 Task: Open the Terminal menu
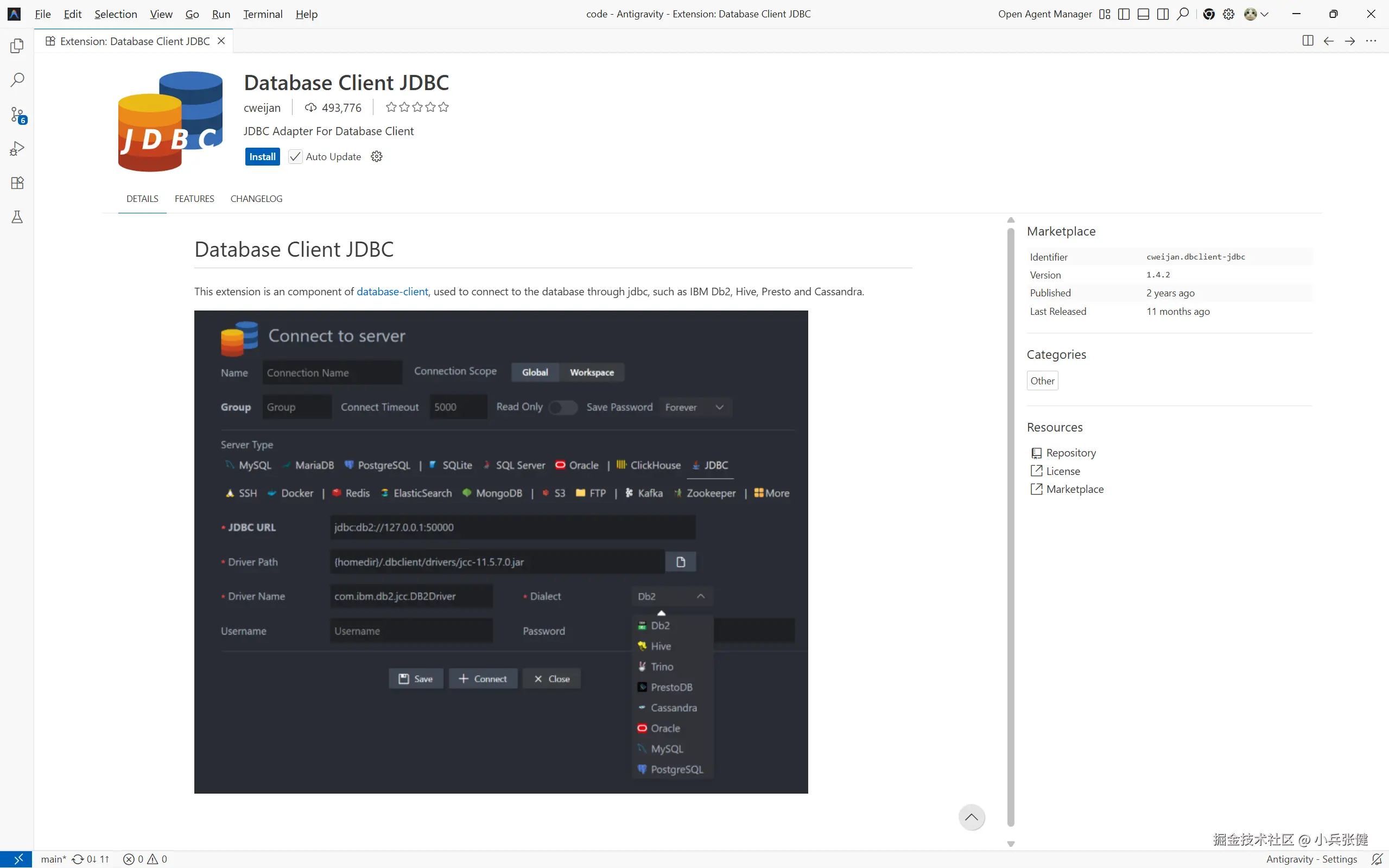262,14
